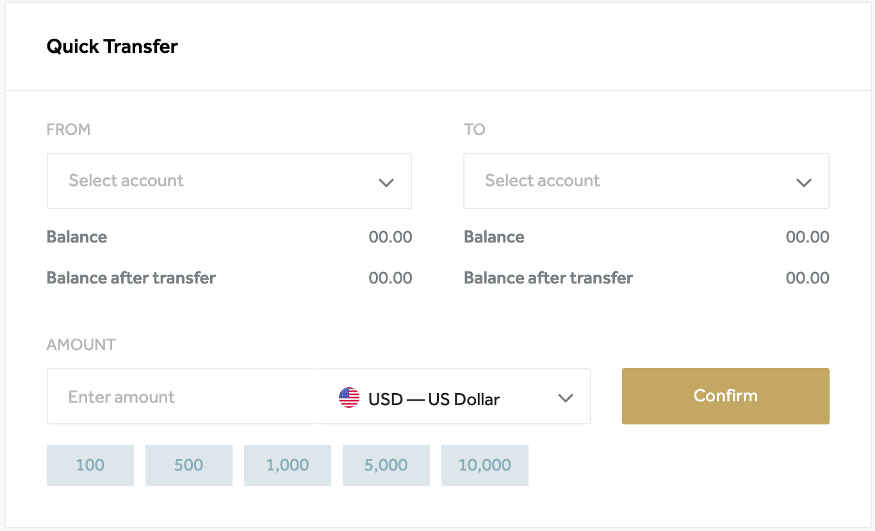Pick the 5,000 preset amount
This screenshot has width=875, height=531.
pos(386,465)
